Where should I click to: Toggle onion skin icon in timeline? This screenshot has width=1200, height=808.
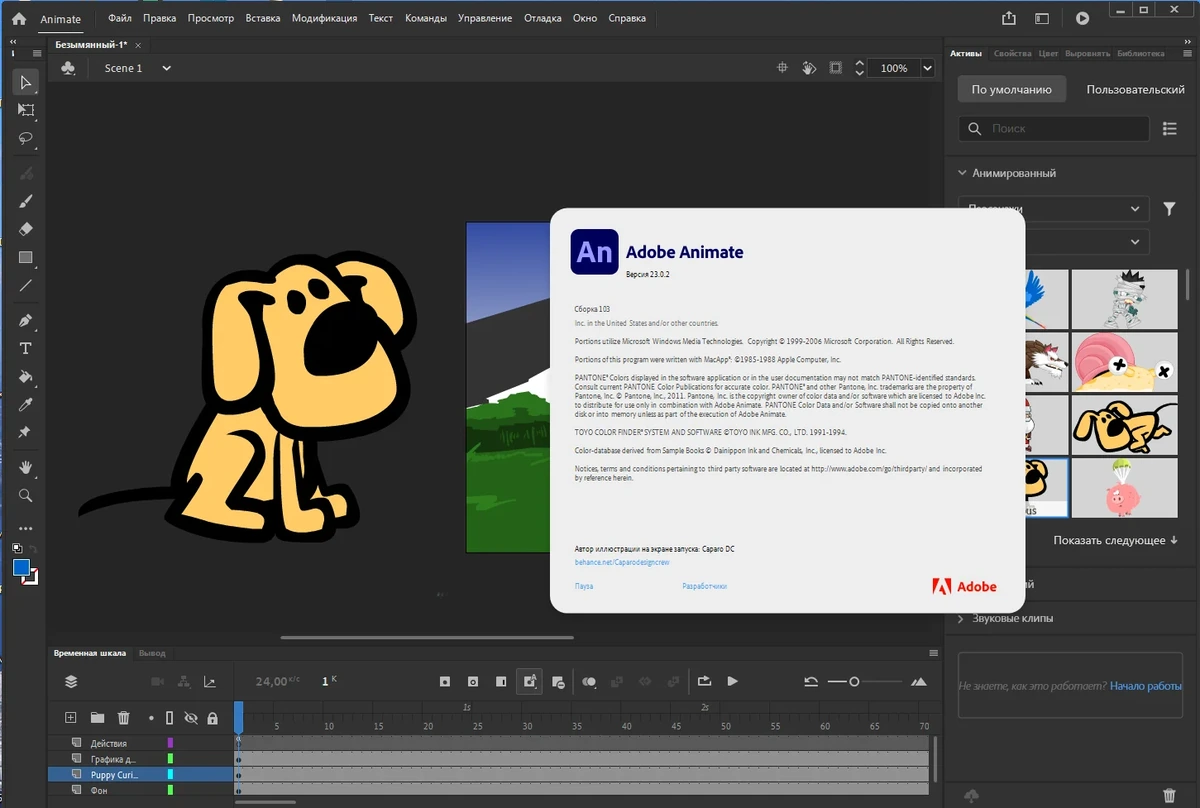tap(589, 682)
